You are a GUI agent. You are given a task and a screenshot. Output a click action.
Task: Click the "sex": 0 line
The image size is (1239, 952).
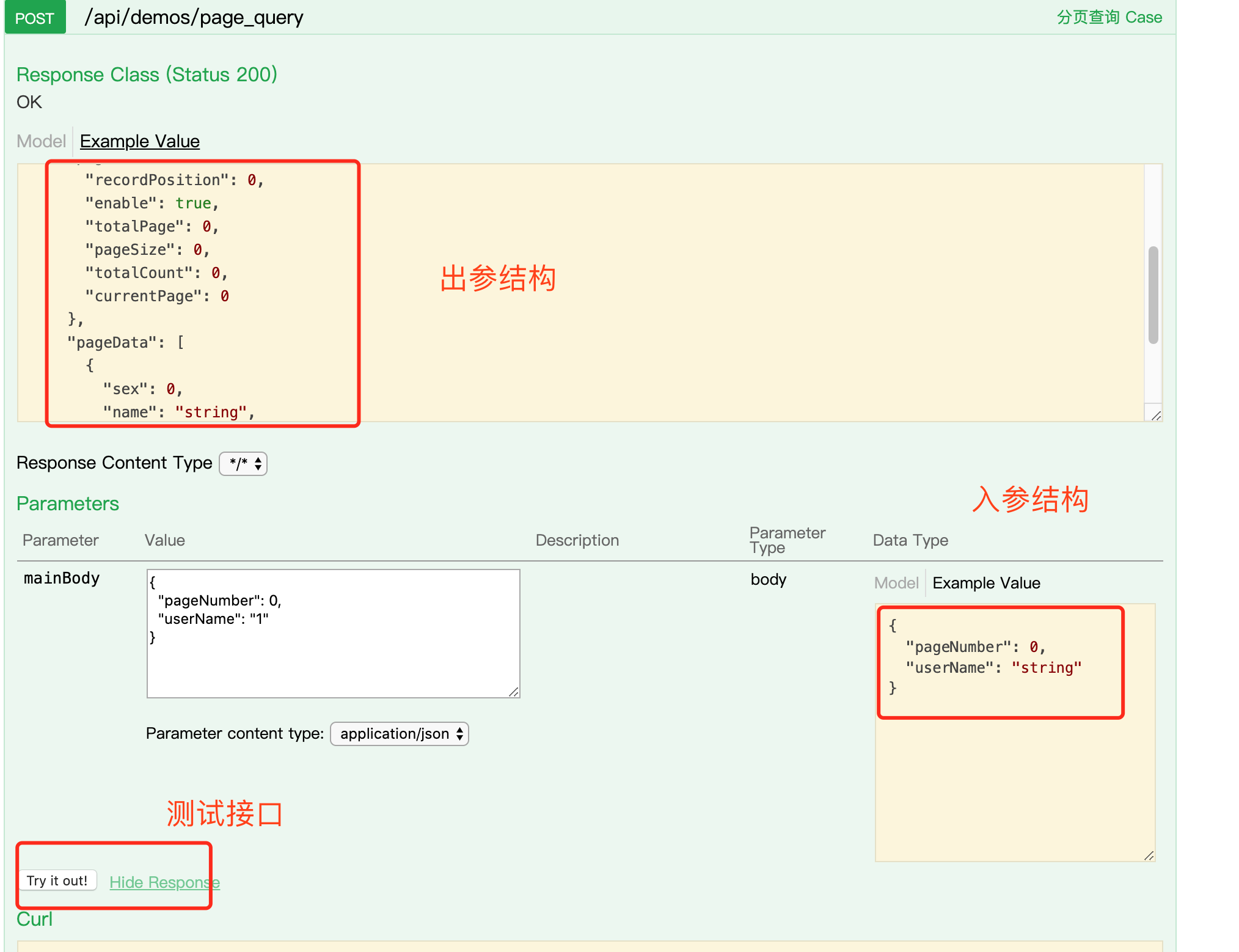click(x=143, y=389)
